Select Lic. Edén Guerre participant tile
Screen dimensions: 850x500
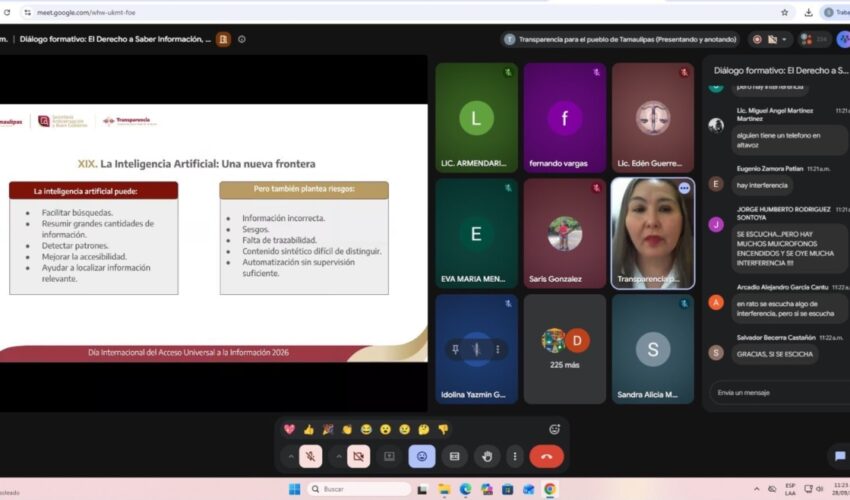[653, 118]
